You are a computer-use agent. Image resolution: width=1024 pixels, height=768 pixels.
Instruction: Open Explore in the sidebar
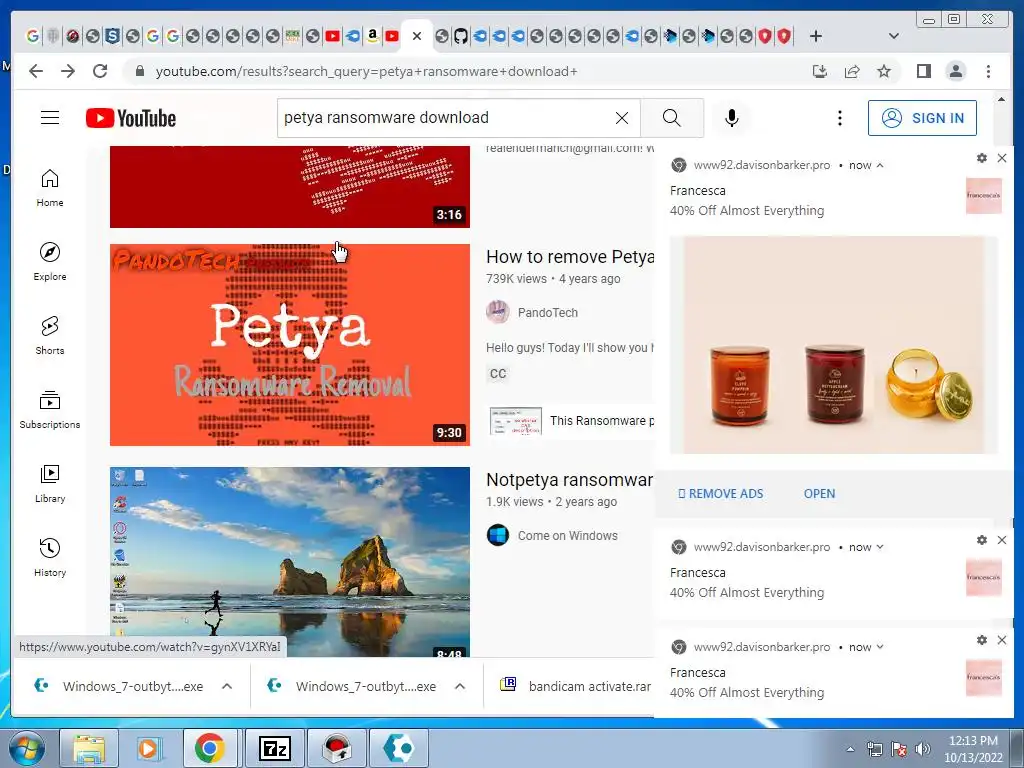(x=50, y=262)
